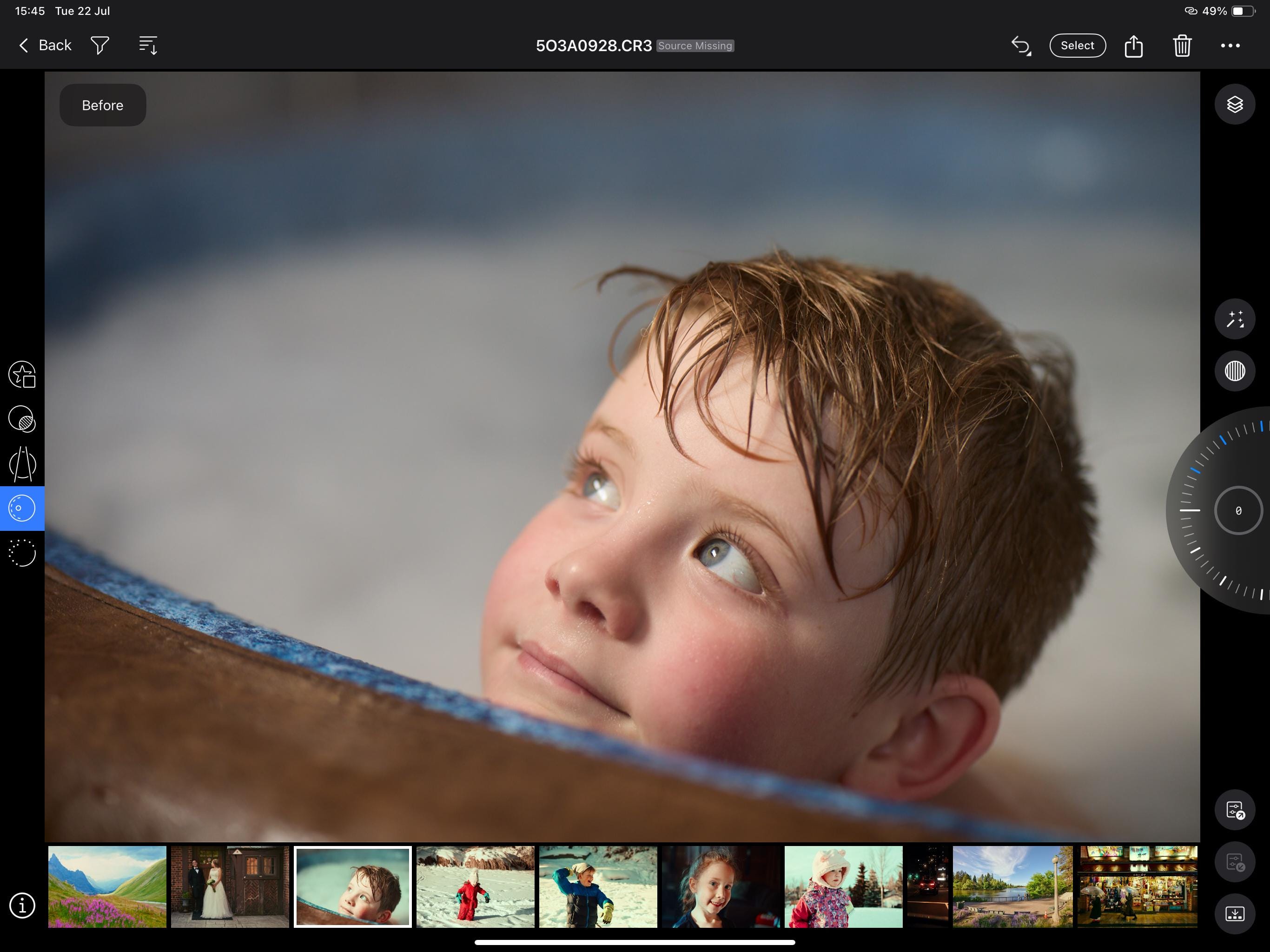Viewport: 1270px width, 952px height.
Task: Tap the Select button
Action: pos(1077,46)
